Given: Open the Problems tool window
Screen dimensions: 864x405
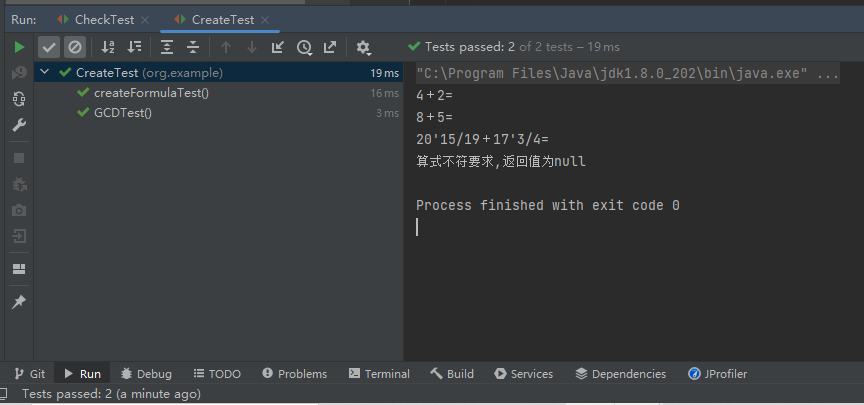Looking at the screenshot, I should coord(294,374).
